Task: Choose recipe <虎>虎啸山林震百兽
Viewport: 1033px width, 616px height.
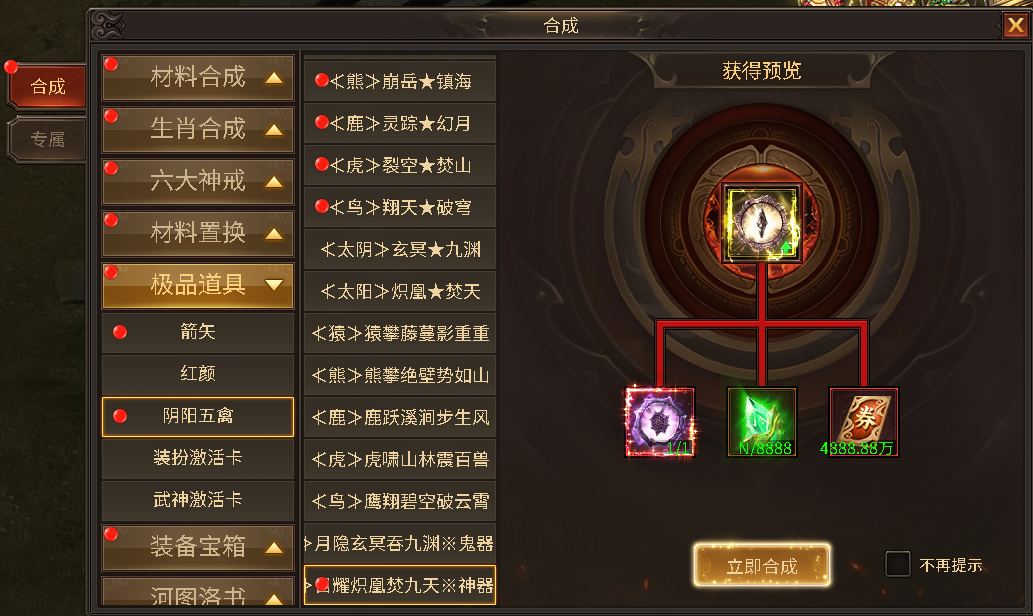Action: point(400,459)
